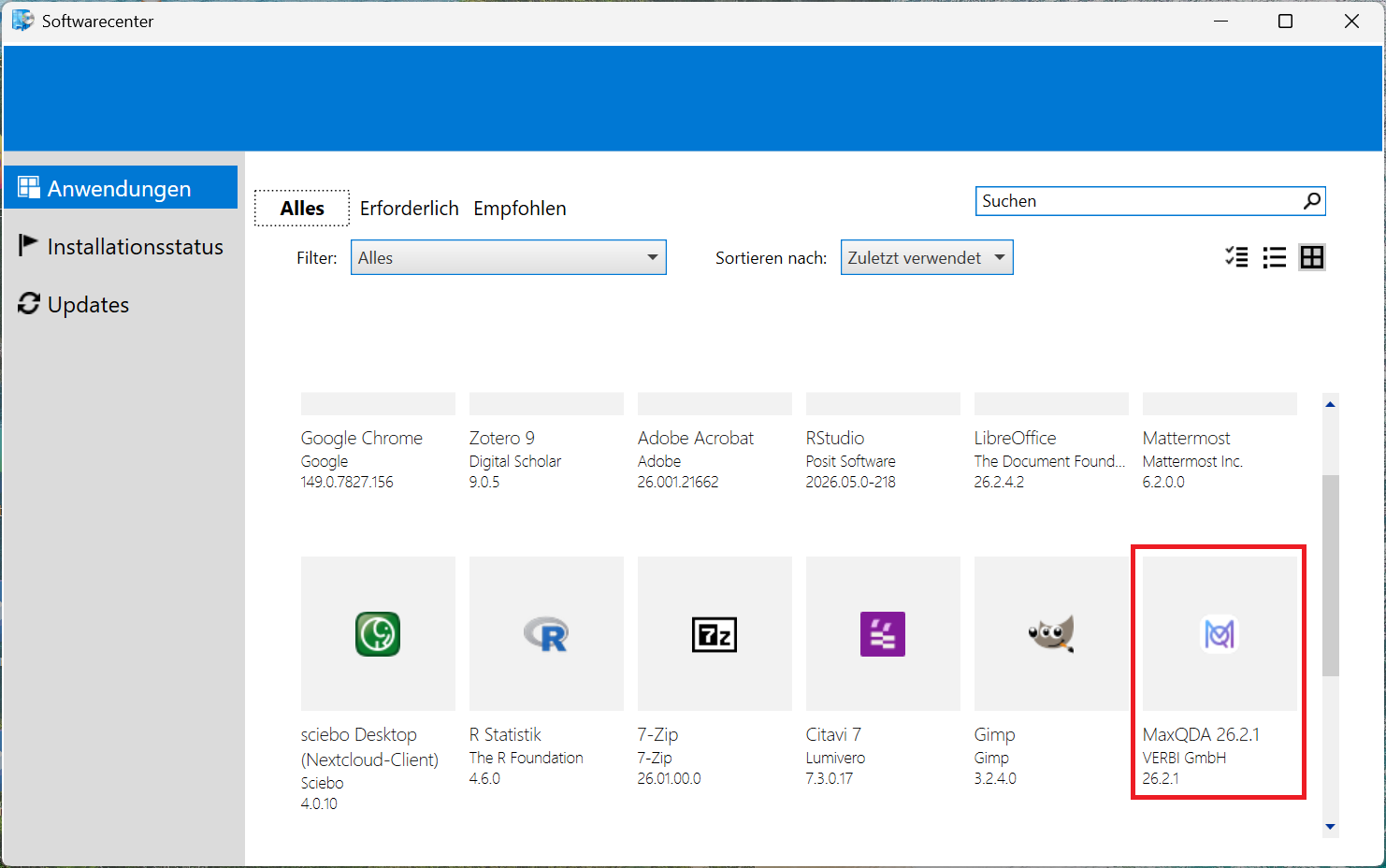Click the Citavi 7 title text
Image resolution: width=1386 pixels, height=868 pixels.
[x=833, y=734]
